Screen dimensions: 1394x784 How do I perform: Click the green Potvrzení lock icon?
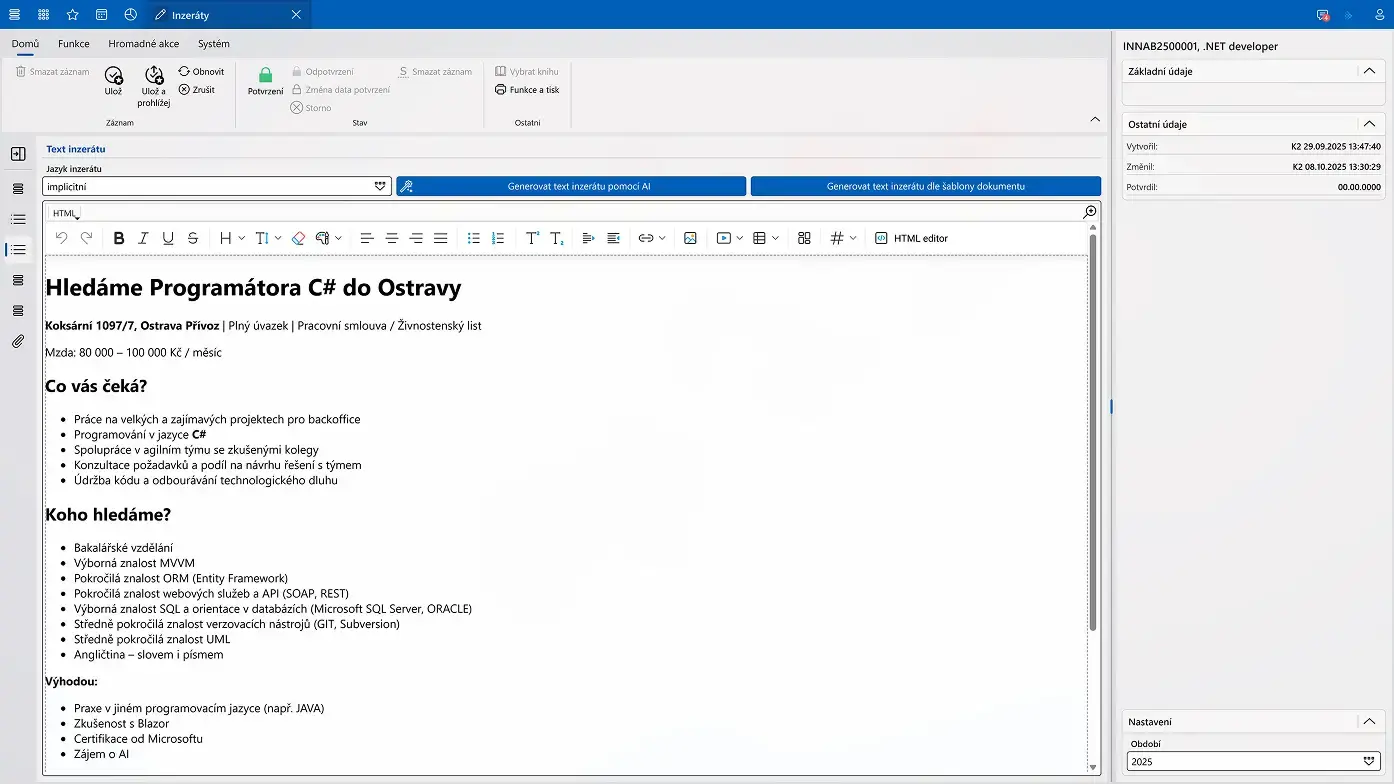tap(265, 75)
